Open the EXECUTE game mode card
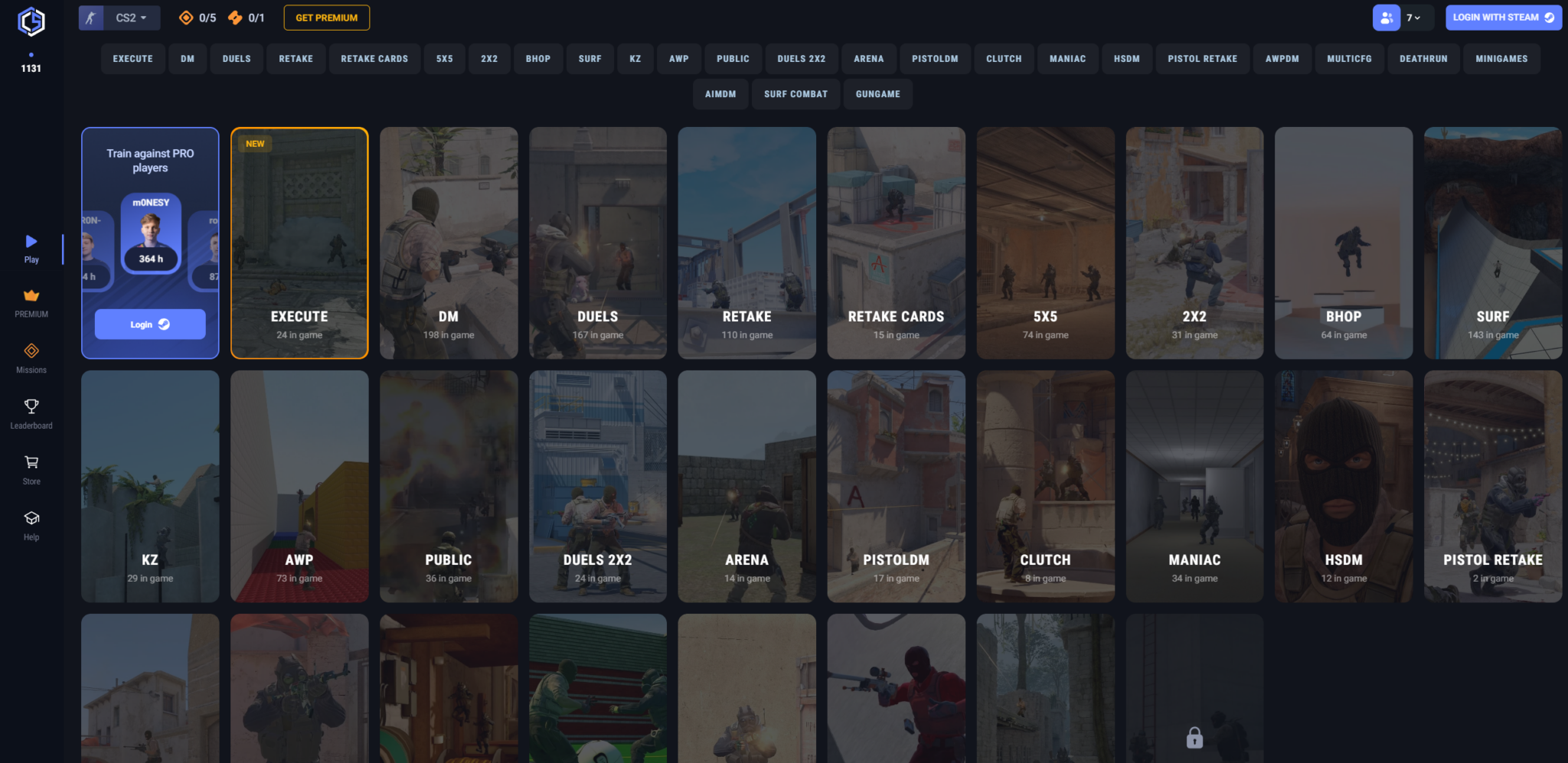The image size is (1568, 763). coord(299,243)
